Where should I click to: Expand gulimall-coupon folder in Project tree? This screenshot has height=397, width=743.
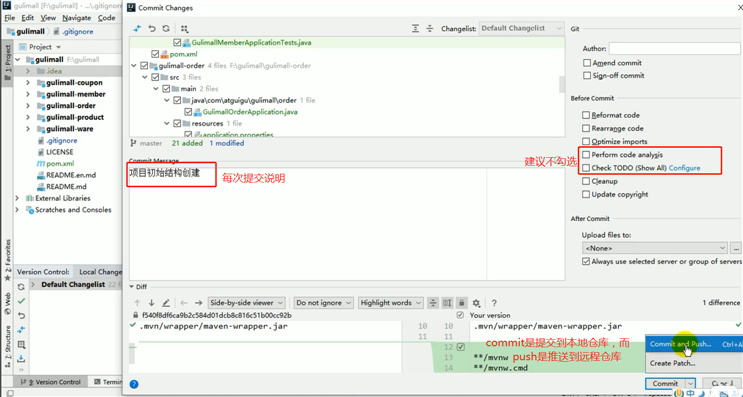(28, 82)
